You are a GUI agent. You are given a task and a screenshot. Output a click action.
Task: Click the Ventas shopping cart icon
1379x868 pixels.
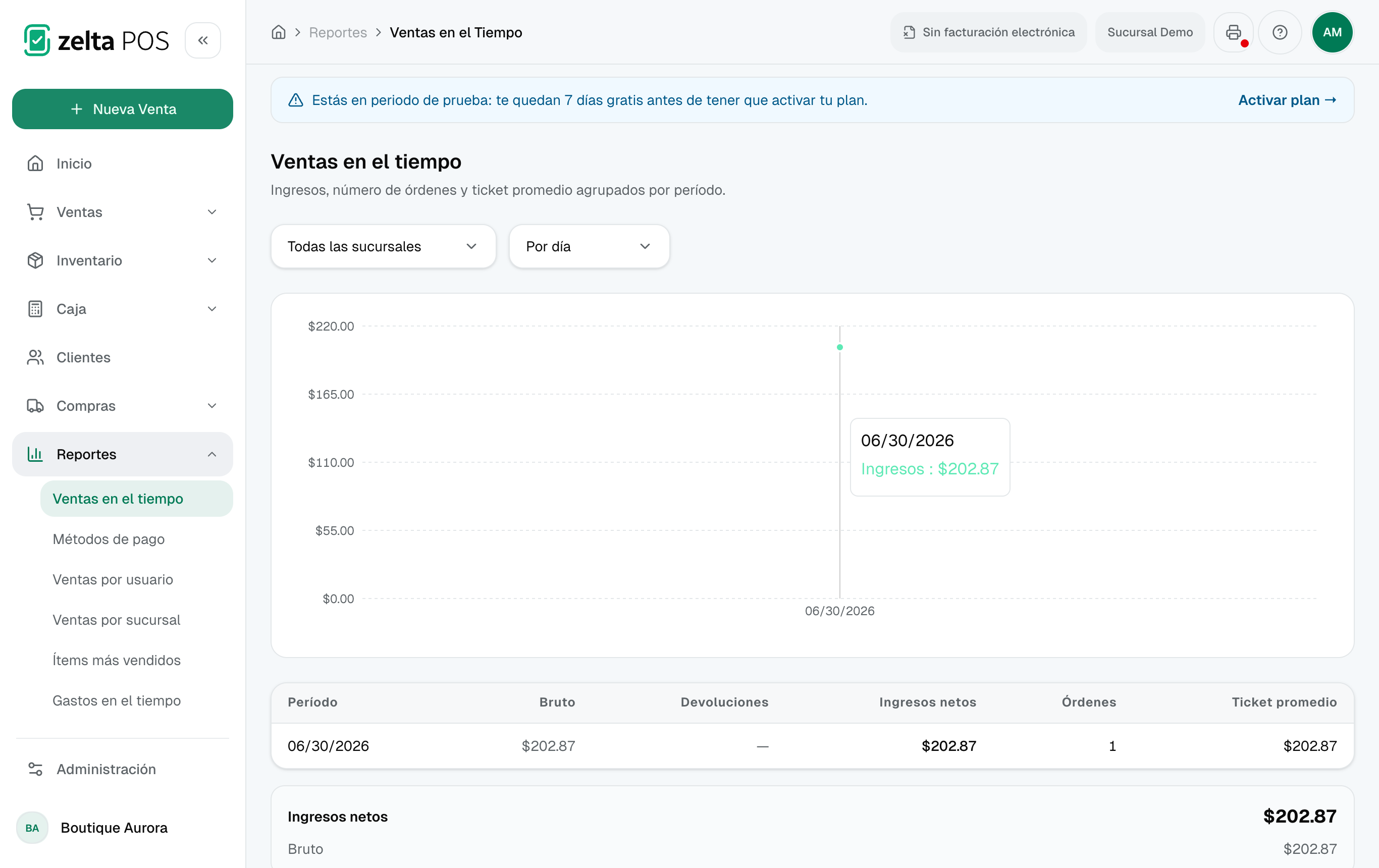coord(35,212)
